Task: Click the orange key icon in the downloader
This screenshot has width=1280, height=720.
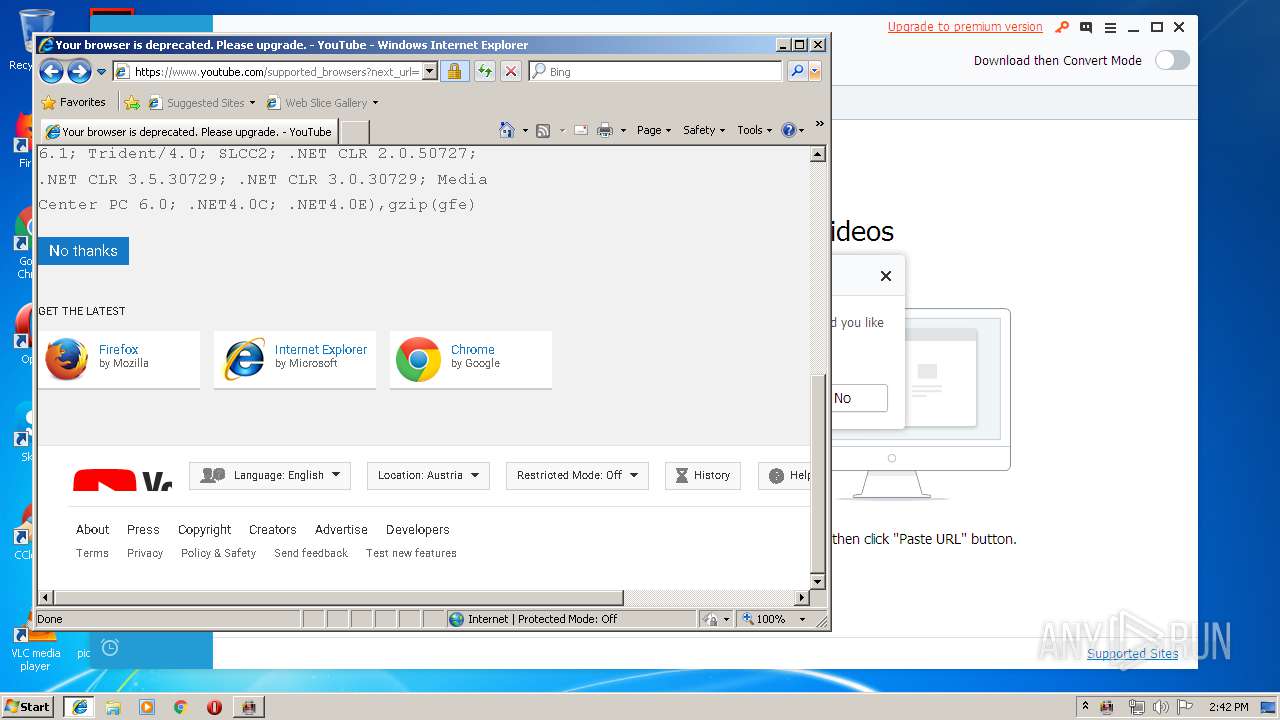Action: tap(1062, 27)
